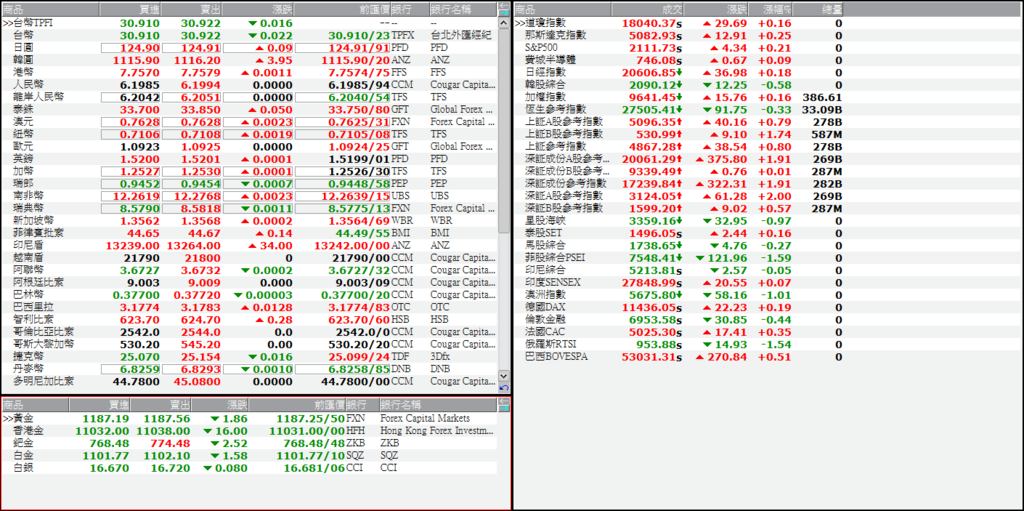Select the 紐幣 row

click(249, 134)
